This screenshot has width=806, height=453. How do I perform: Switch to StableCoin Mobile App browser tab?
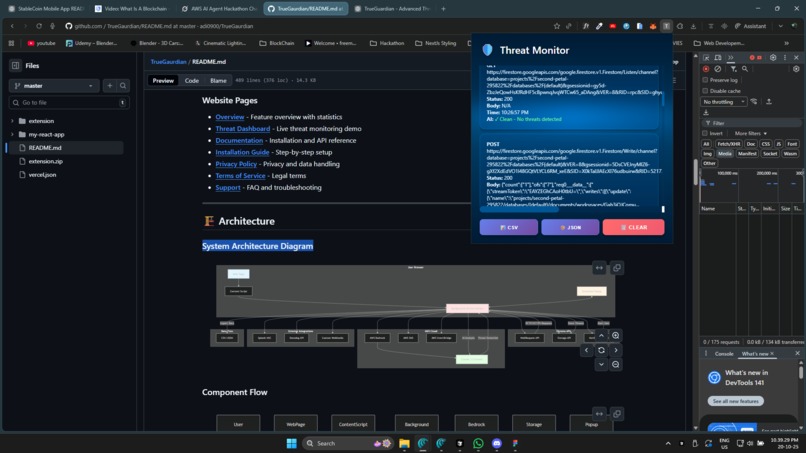(x=46, y=9)
